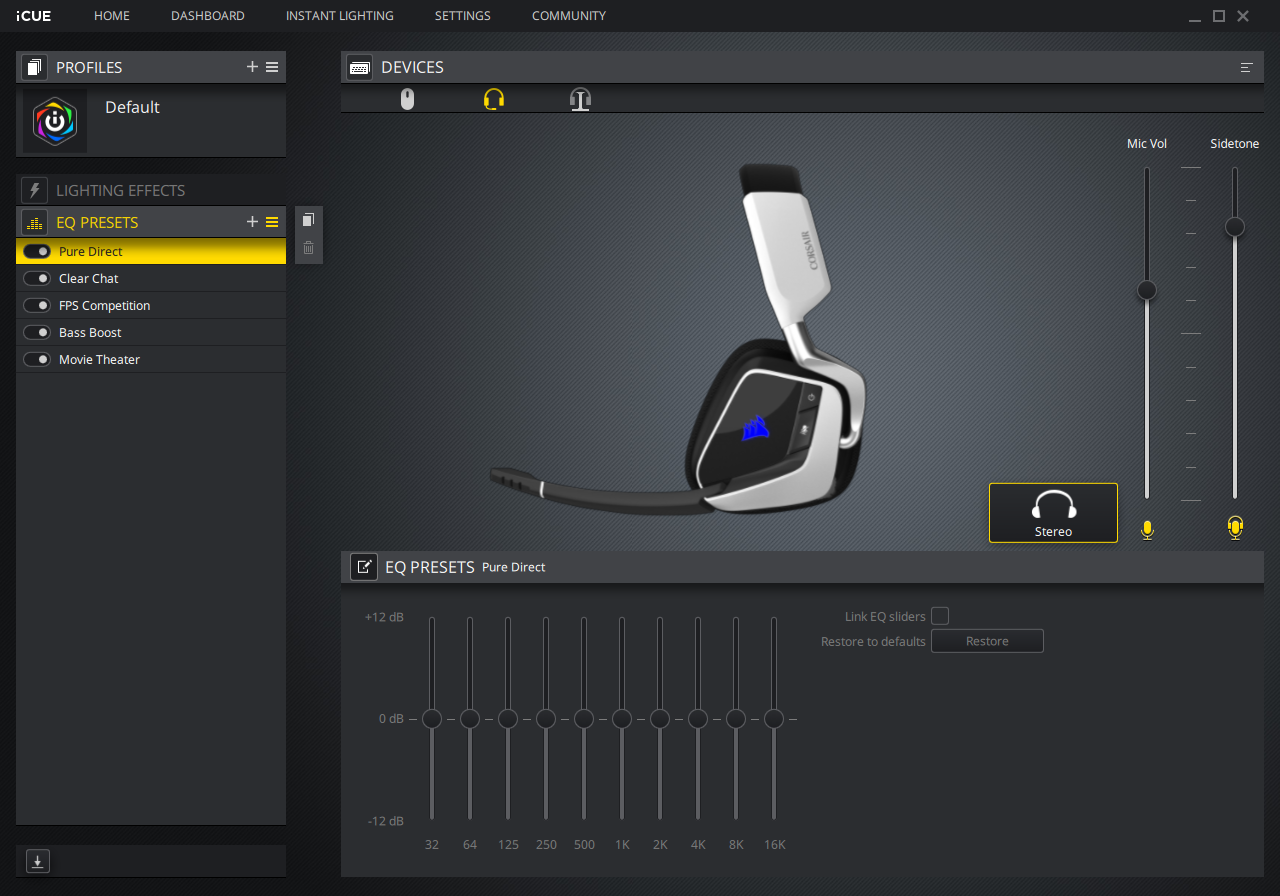Open the Devices panel menu icon

[x=1247, y=67]
